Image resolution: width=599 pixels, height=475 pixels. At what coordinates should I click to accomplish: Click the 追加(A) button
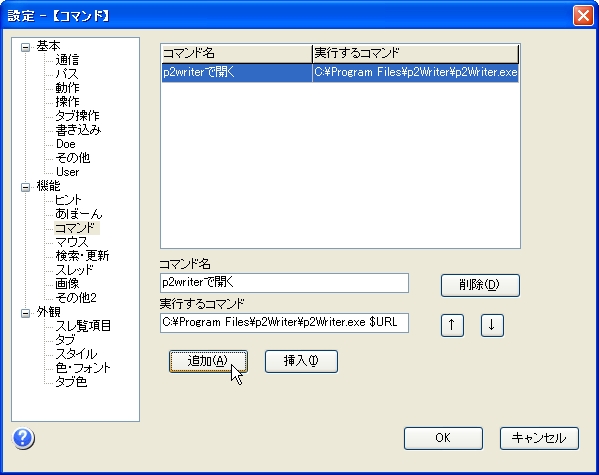click(x=208, y=361)
